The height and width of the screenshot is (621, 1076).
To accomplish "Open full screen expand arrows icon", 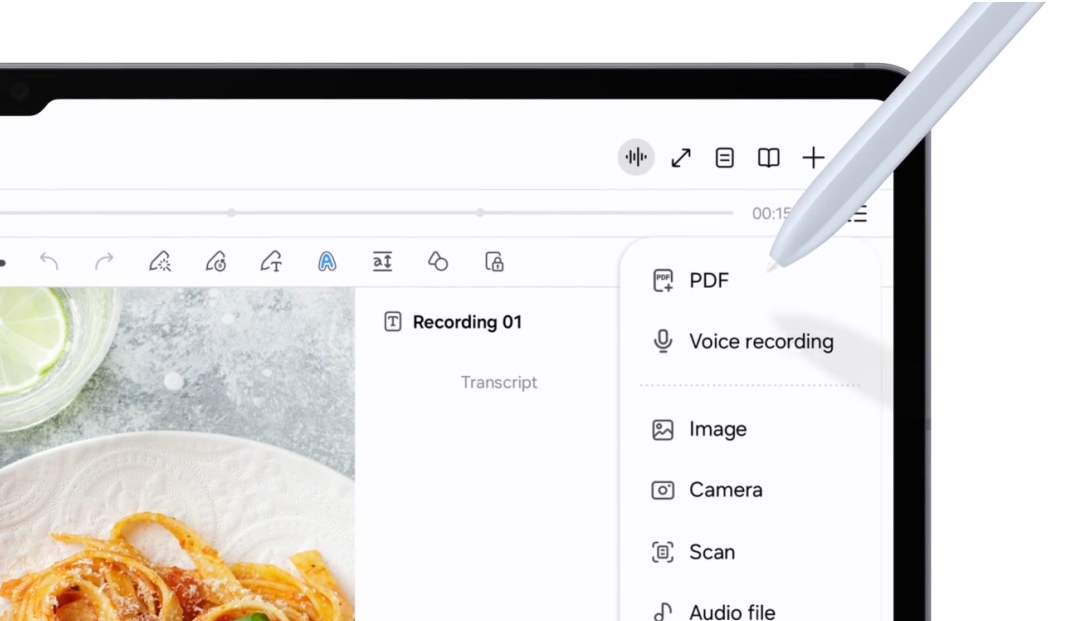I will coord(681,158).
